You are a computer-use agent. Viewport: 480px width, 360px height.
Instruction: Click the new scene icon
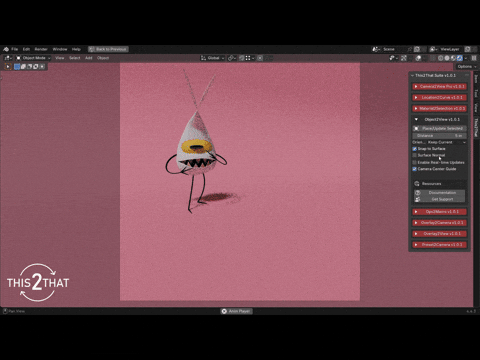coord(417,49)
